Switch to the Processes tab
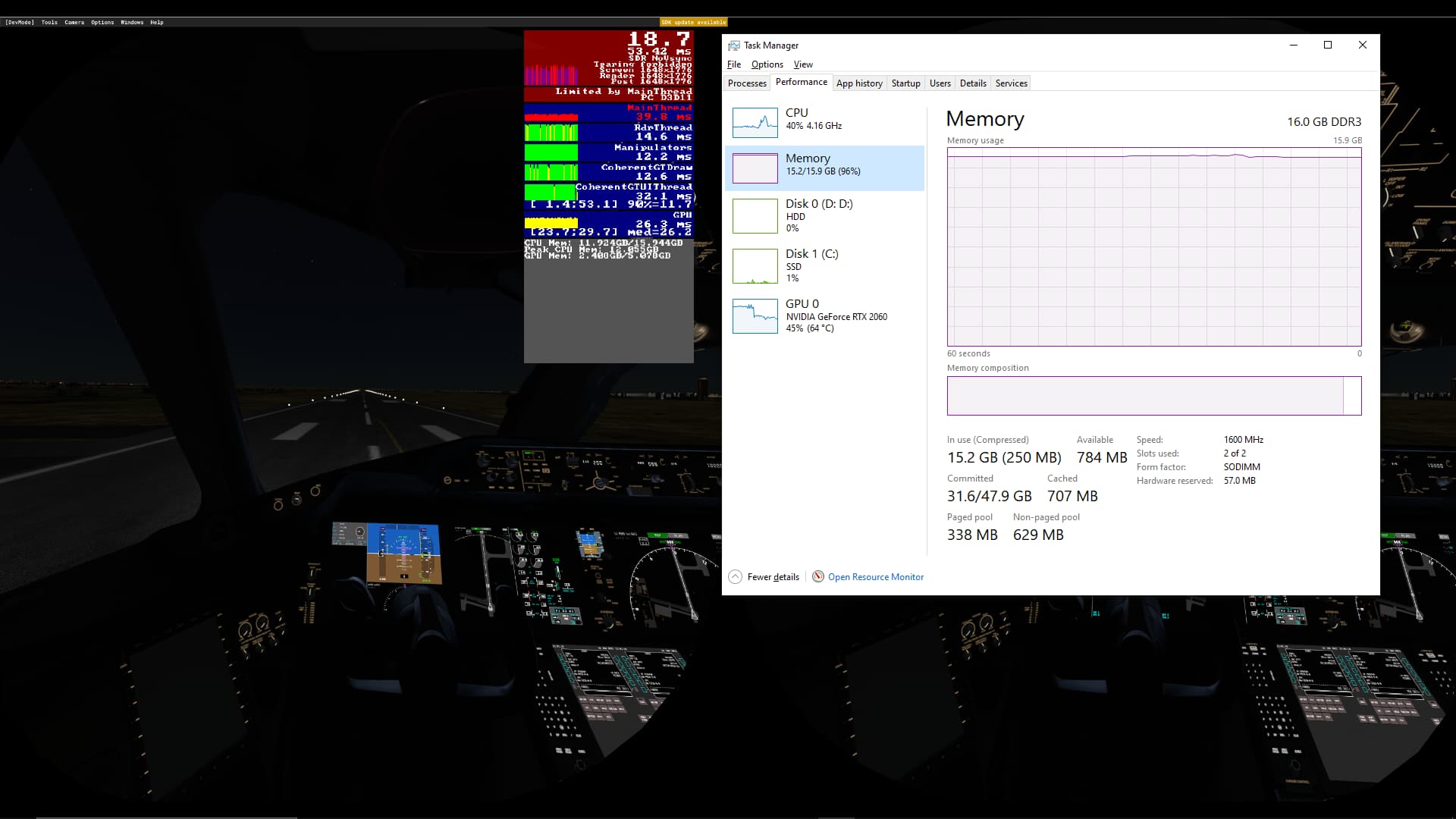1456x819 pixels. point(747,83)
